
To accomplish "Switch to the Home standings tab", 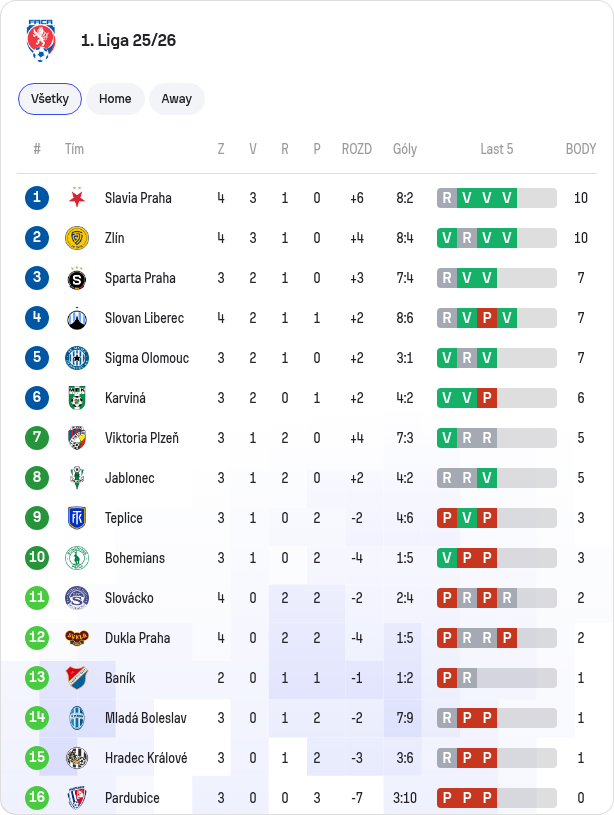I will pos(115,99).
